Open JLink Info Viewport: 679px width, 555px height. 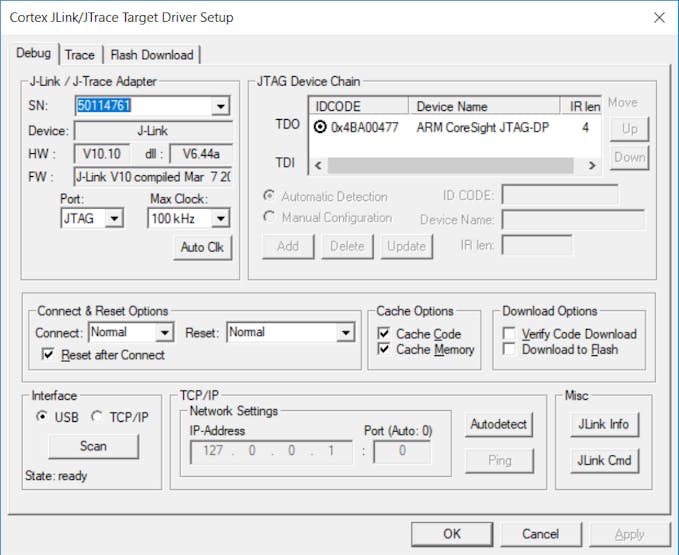click(x=604, y=424)
